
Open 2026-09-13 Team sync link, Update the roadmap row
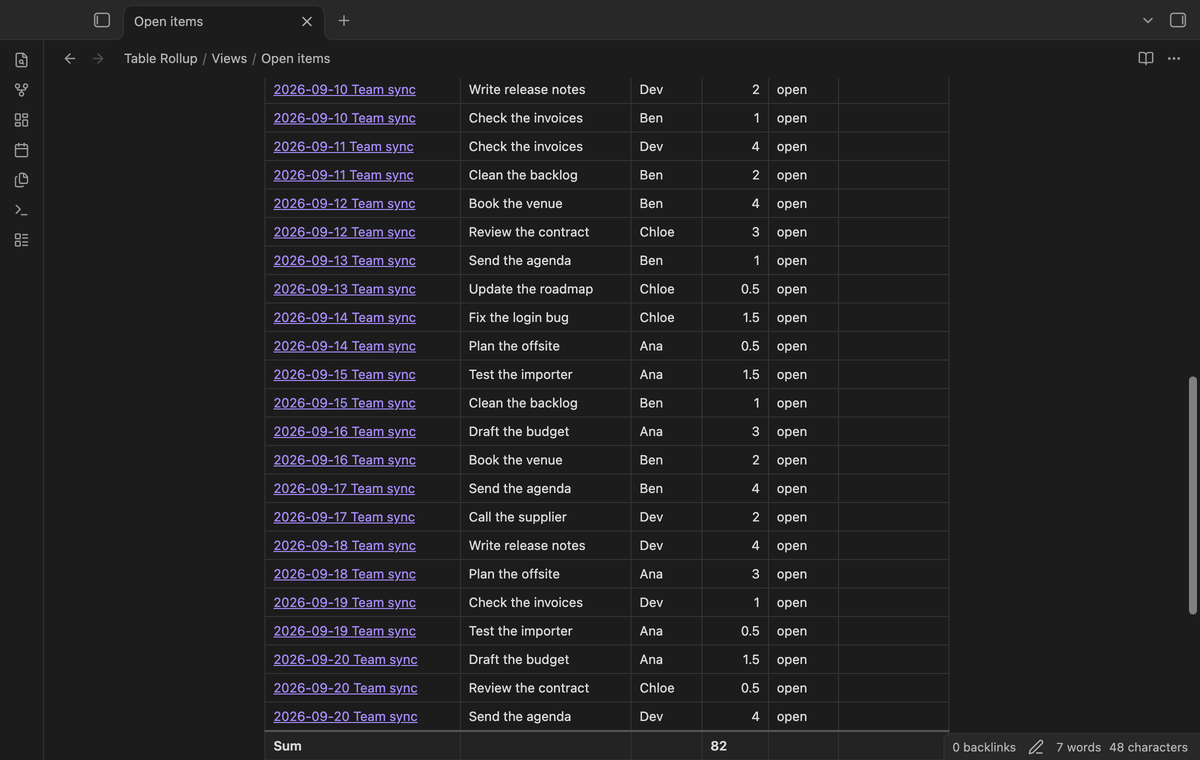click(x=345, y=289)
